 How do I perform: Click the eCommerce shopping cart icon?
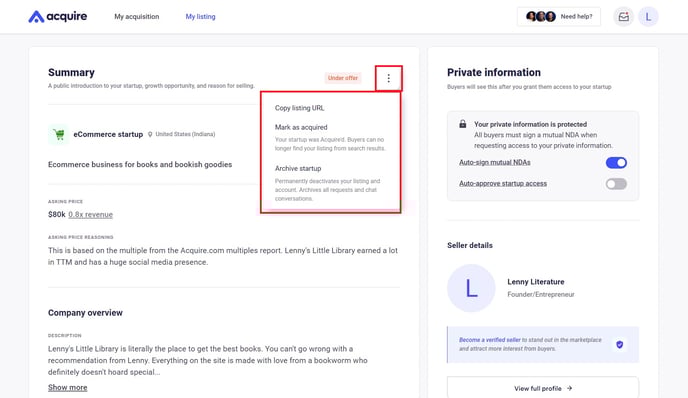(x=58, y=134)
